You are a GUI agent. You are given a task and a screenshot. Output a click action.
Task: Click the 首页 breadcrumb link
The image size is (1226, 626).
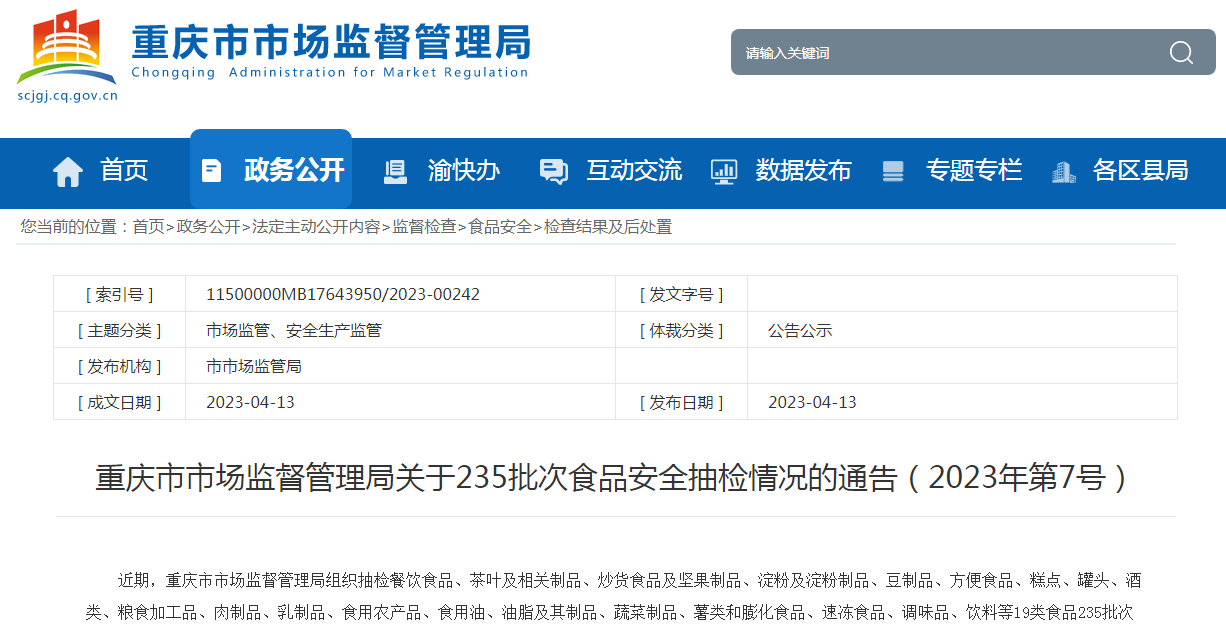pyautogui.click(x=148, y=227)
